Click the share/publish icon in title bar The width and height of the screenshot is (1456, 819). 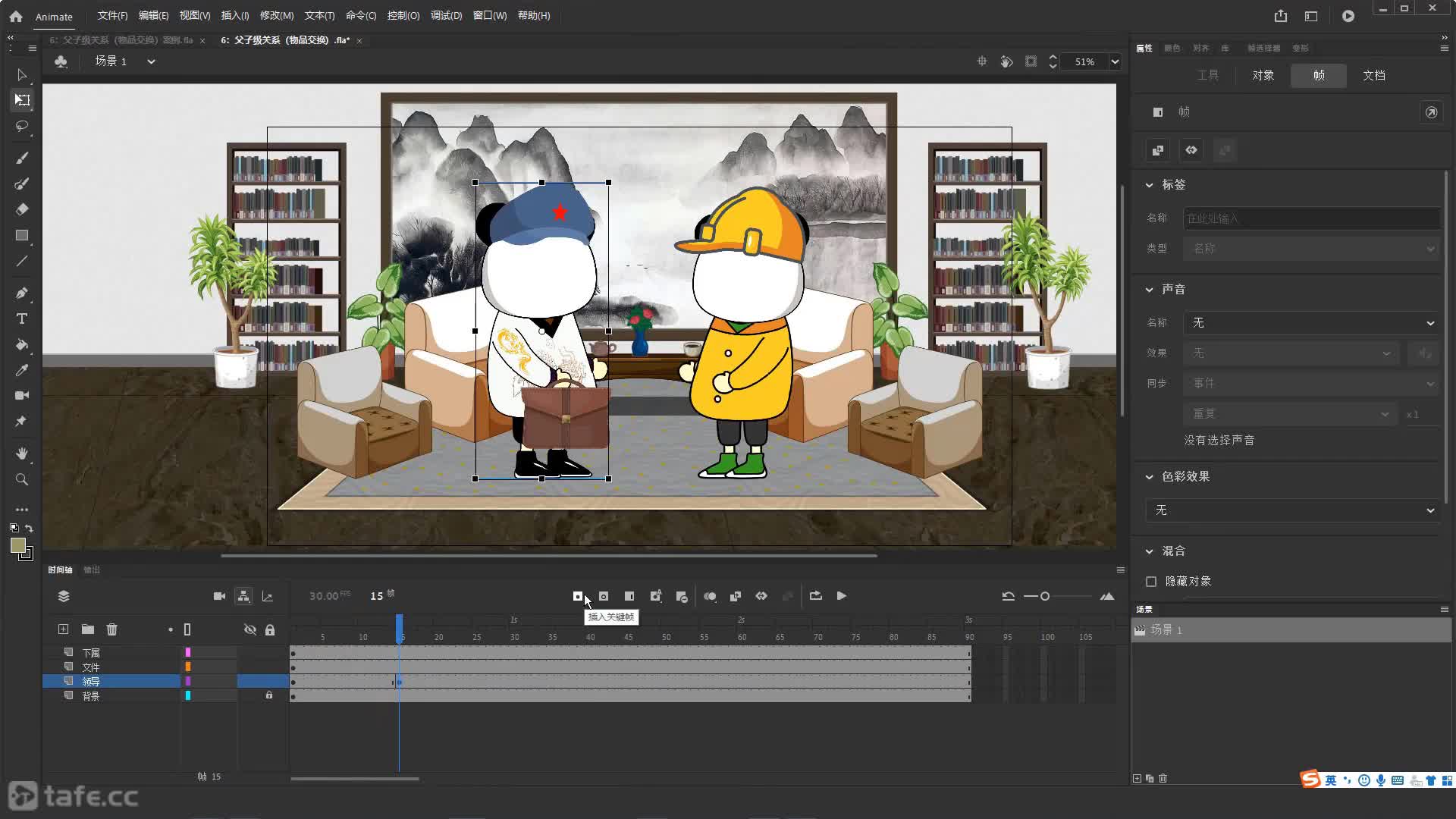pyautogui.click(x=1281, y=16)
